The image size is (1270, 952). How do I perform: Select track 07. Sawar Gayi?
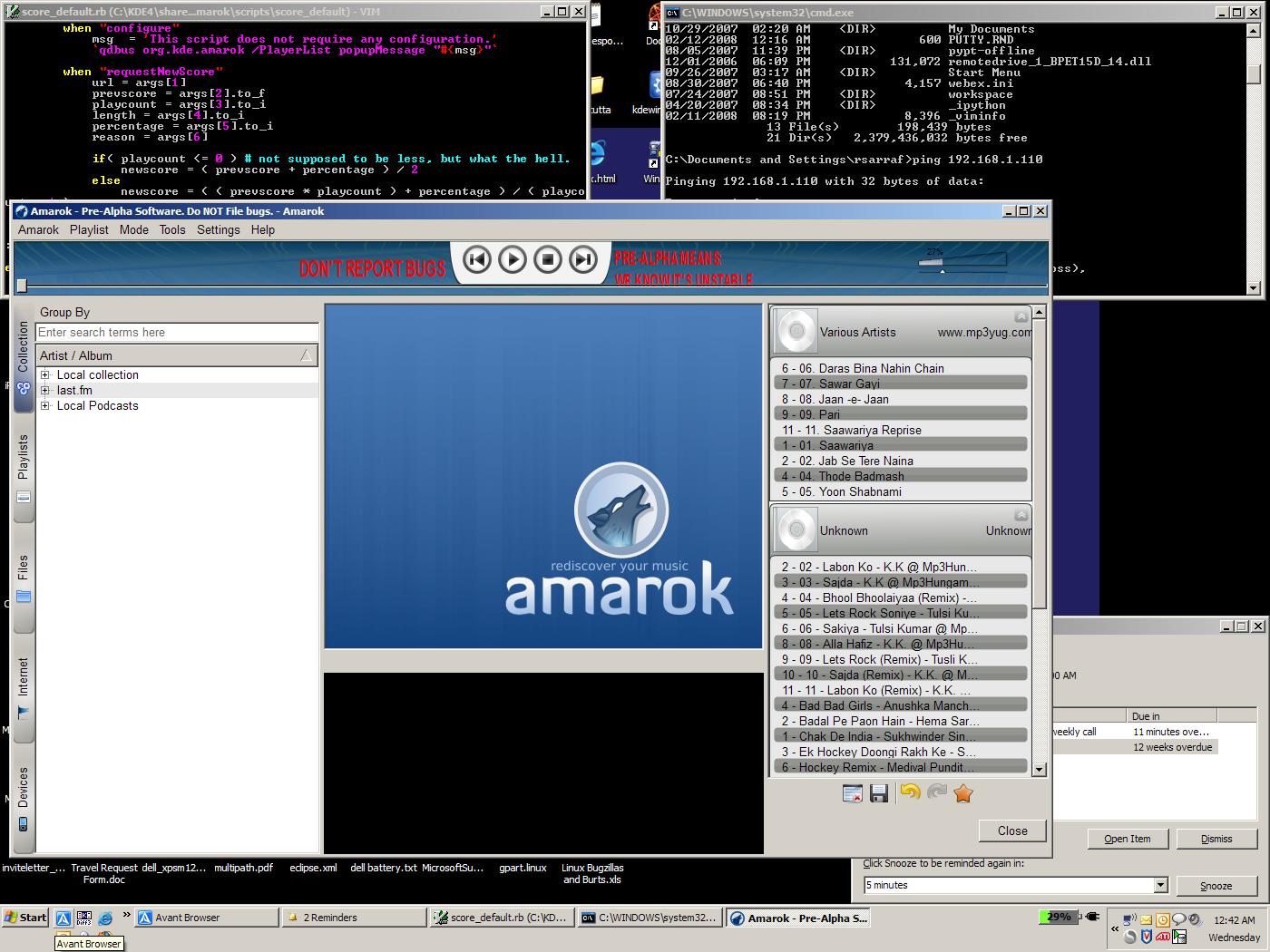tap(903, 384)
